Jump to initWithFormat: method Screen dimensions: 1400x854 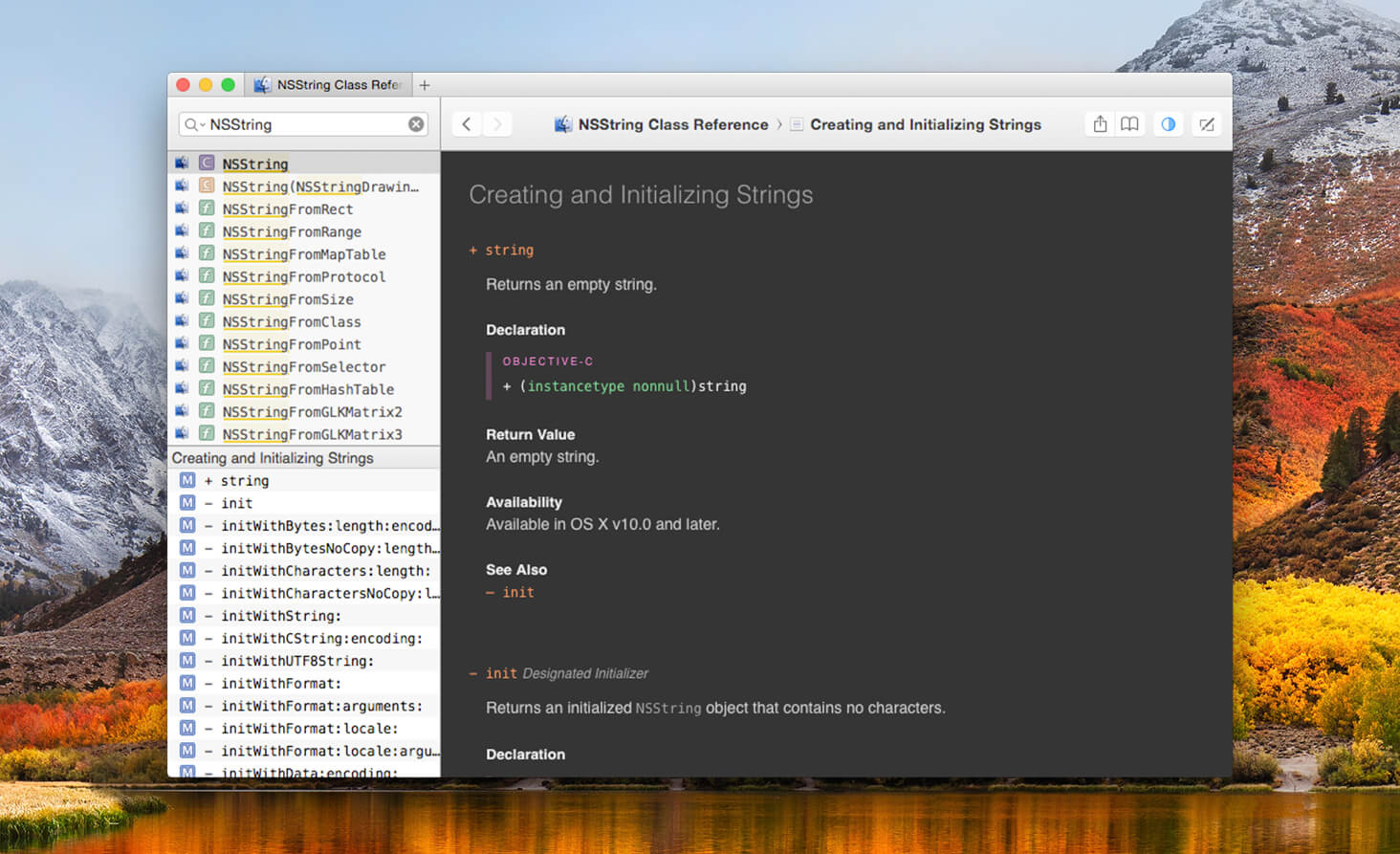(x=304, y=683)
